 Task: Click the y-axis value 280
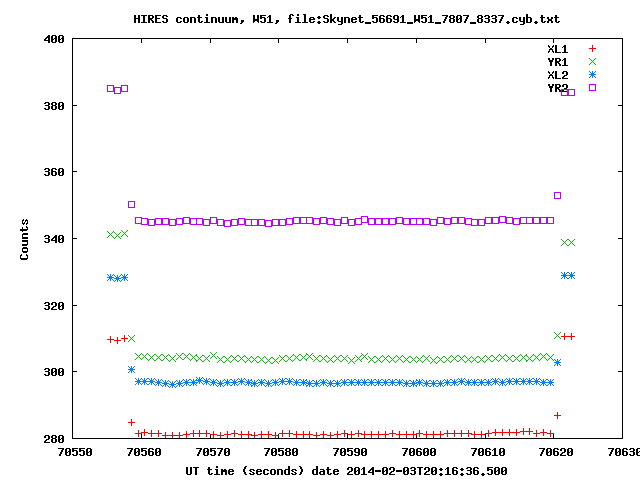54,439
